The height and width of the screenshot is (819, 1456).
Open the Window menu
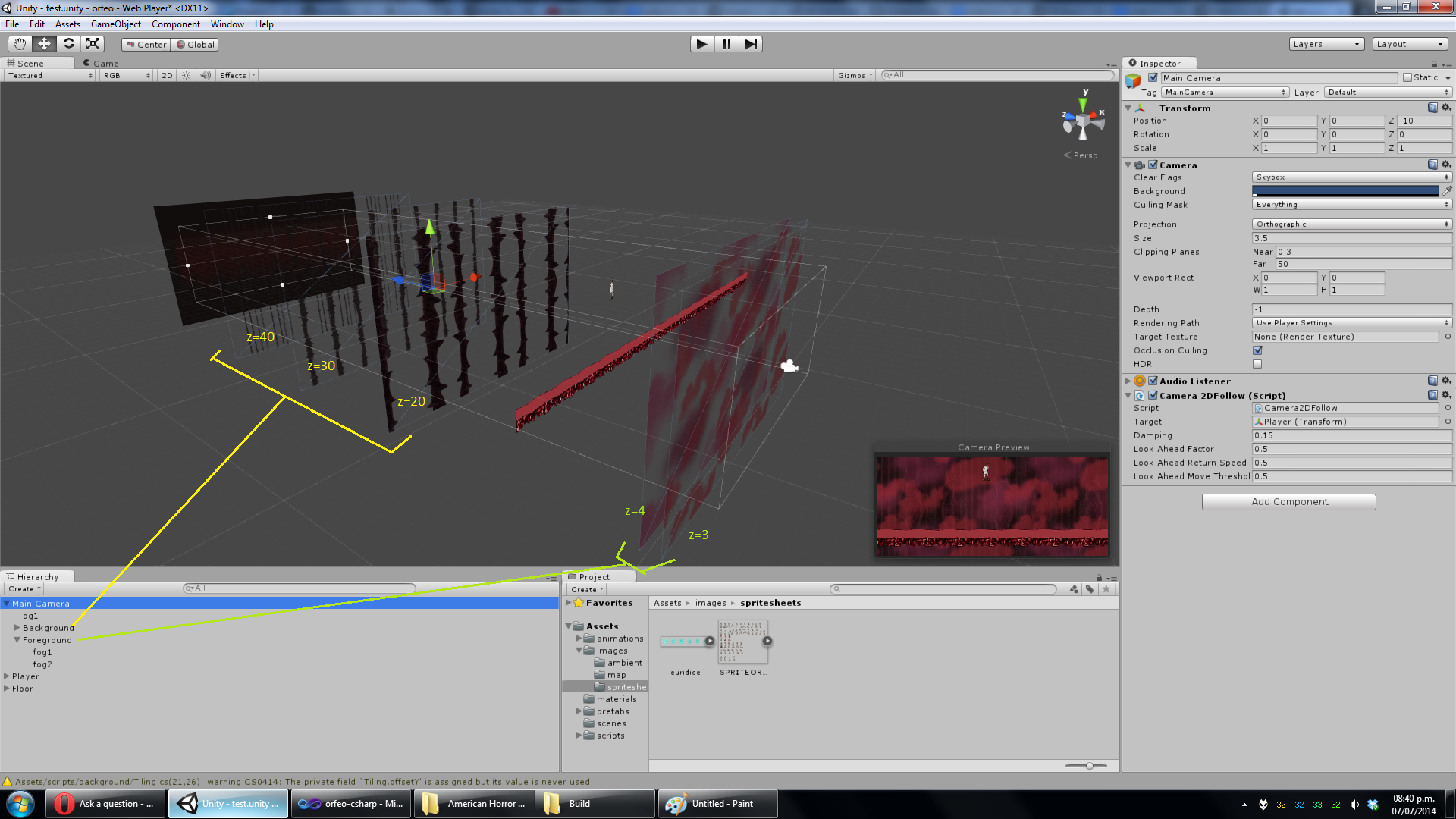(x=227, y=24)
